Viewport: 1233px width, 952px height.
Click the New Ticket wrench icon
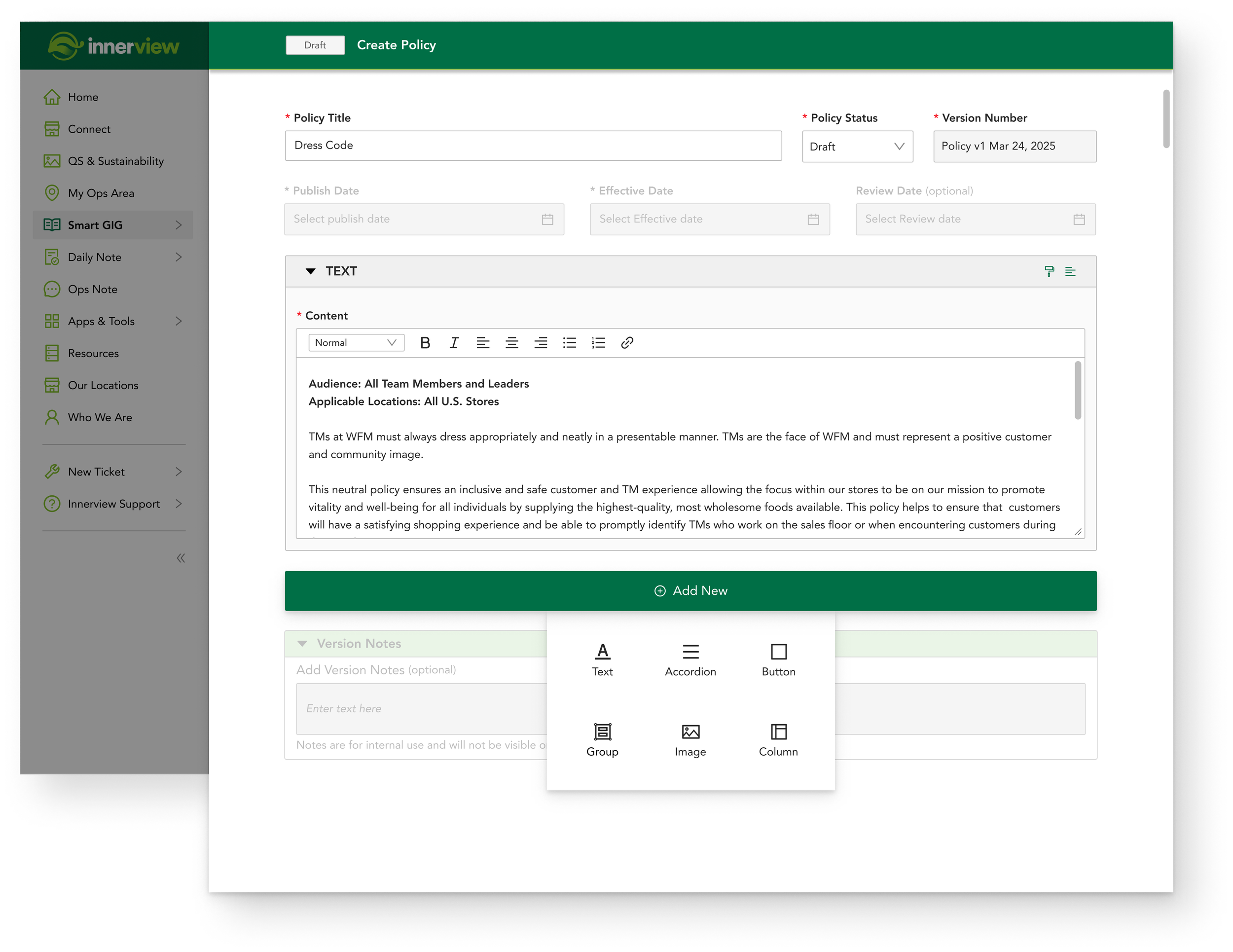coord(52,472)
